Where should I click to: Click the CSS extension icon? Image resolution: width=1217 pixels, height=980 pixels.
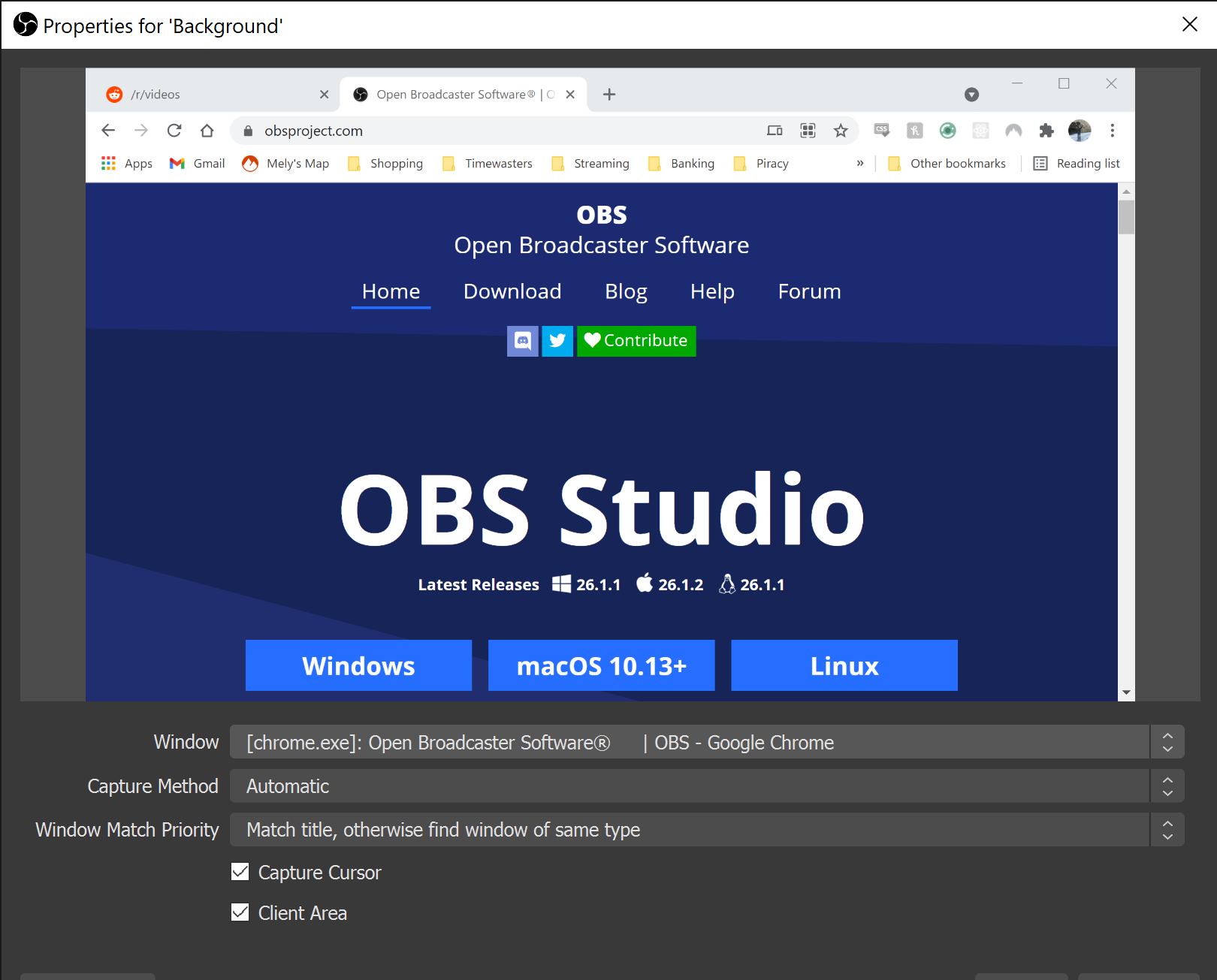pos(882,131)
